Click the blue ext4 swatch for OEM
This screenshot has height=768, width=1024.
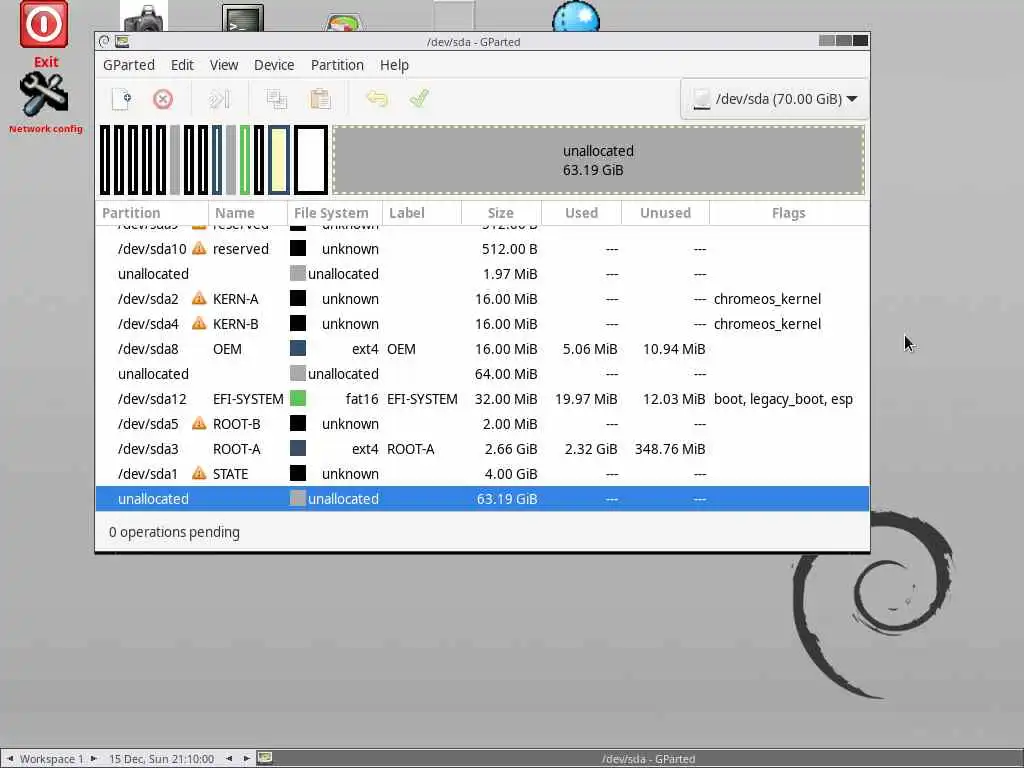point(298,349)
